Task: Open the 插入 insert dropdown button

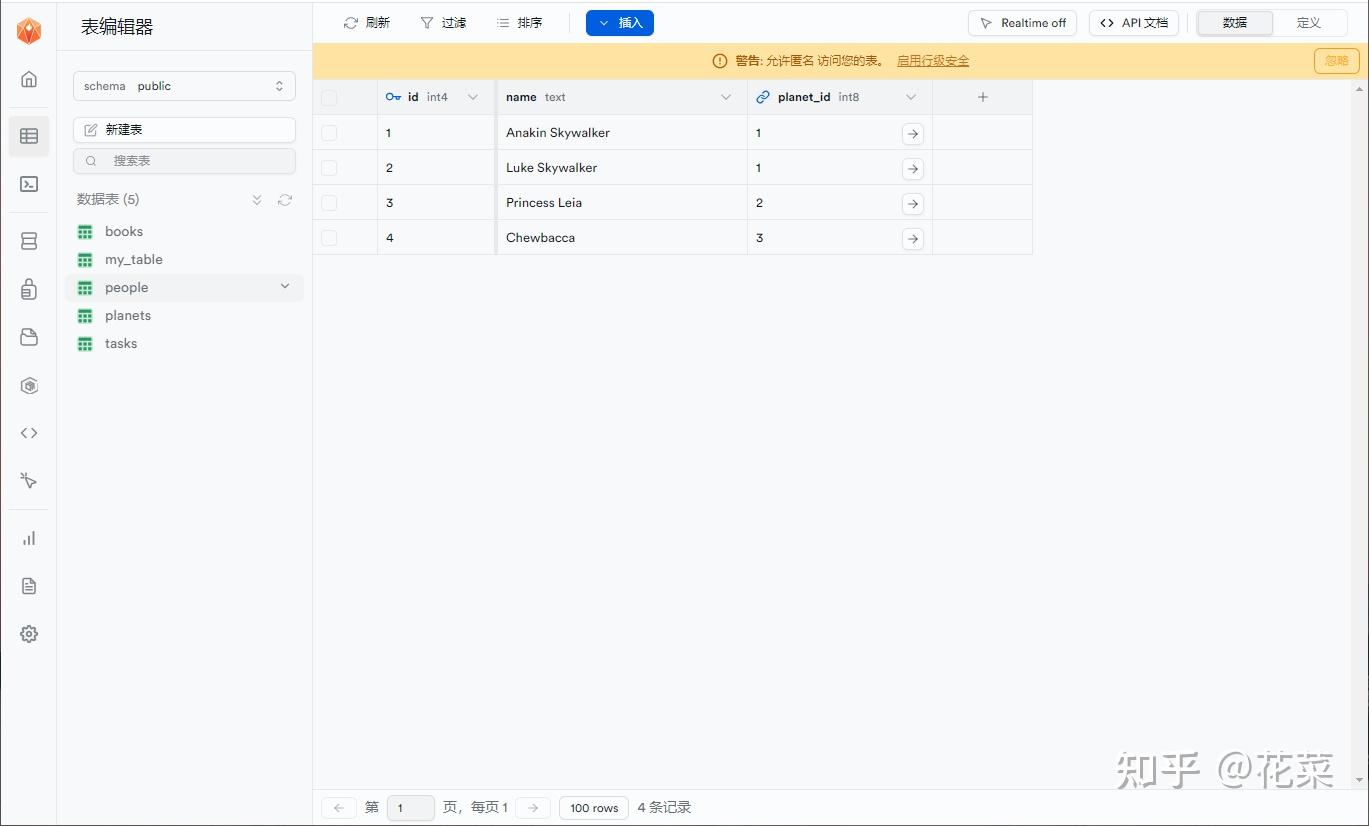Action: (620, 23)
